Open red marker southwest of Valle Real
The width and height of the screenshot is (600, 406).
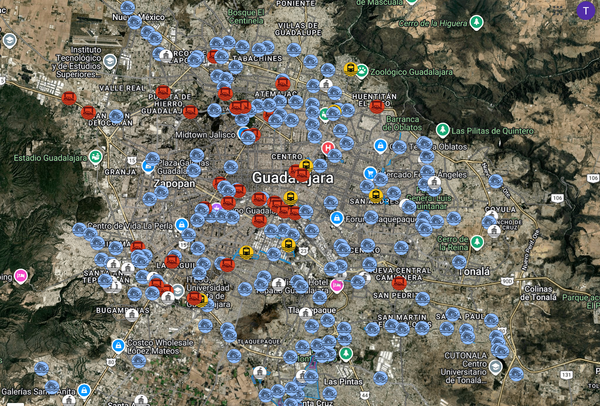tap(69, 98)
